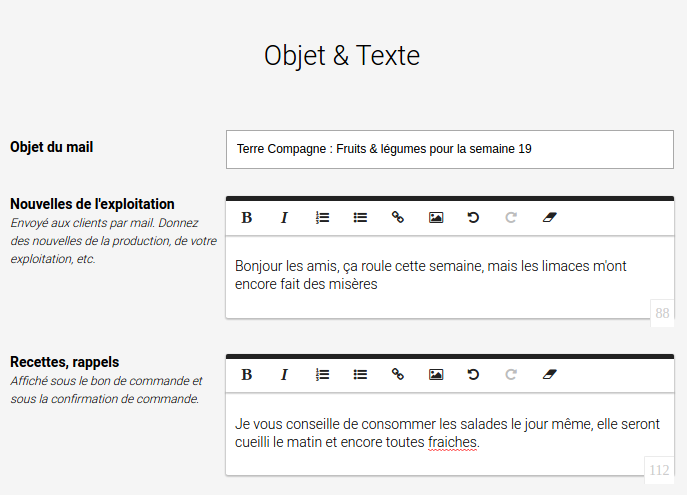Click the character counter showing 88
Image resolution: width=687 pixels, height=495 pixels.
[662, 313]
